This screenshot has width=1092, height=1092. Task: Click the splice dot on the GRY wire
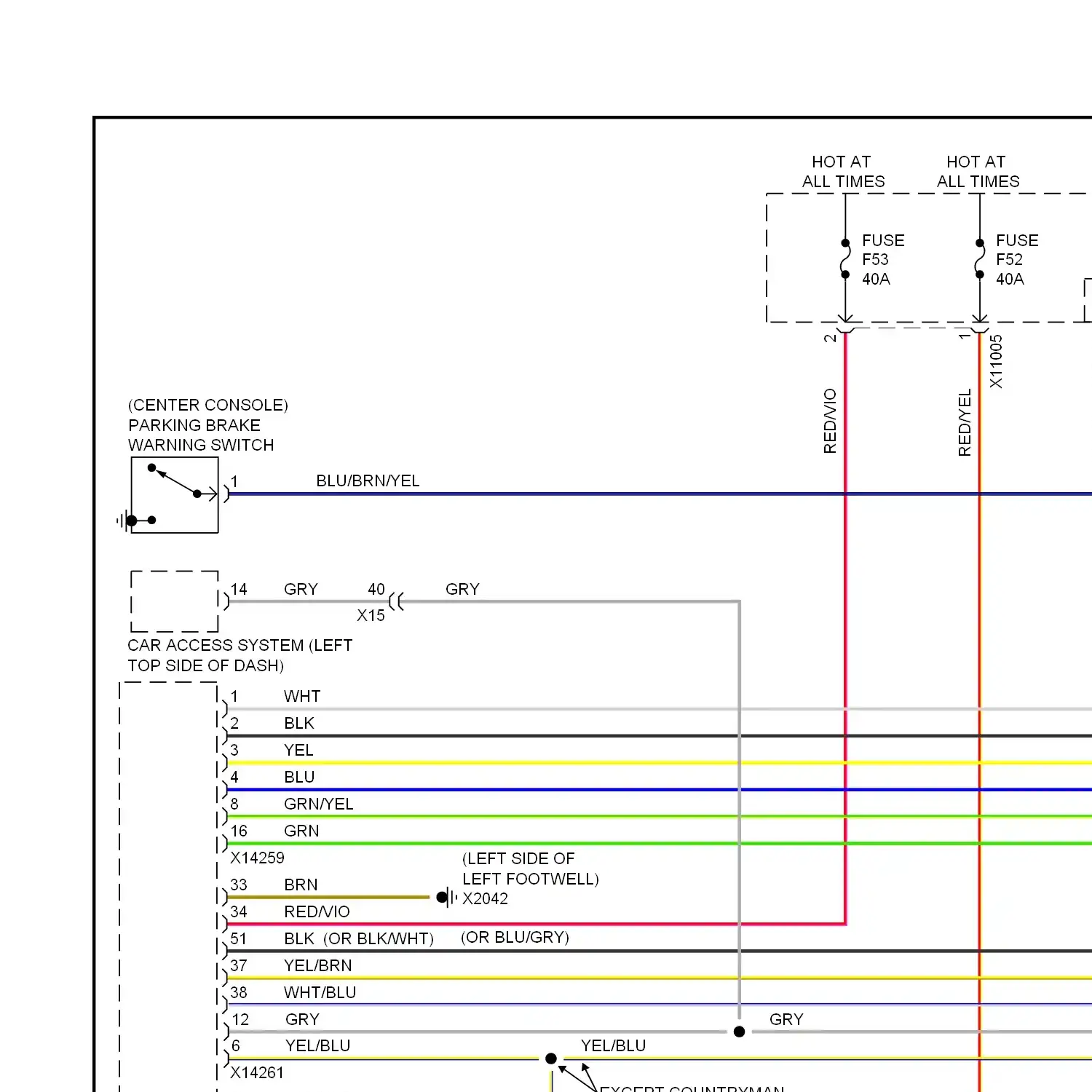tap(739, 1032)
